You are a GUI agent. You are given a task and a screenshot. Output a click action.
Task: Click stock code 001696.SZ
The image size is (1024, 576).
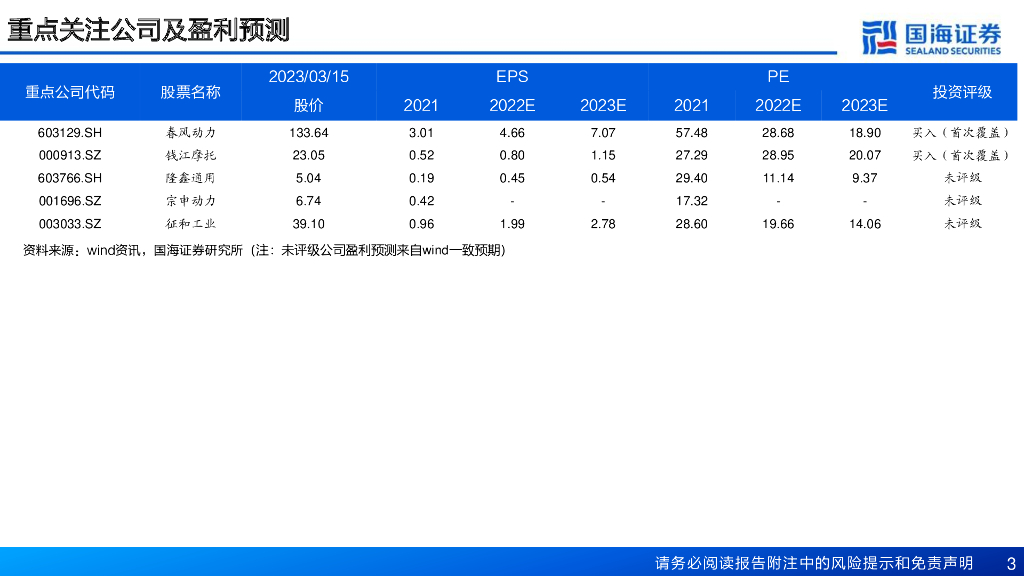tap(70, 201)
